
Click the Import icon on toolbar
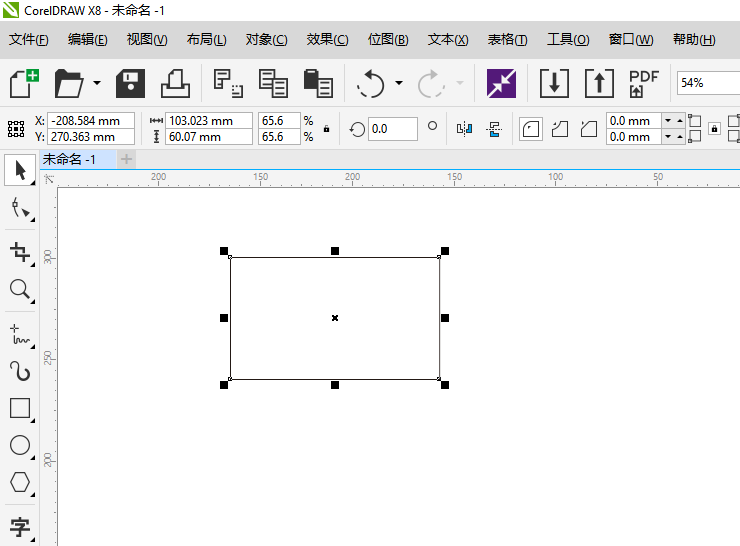[554, 83]
